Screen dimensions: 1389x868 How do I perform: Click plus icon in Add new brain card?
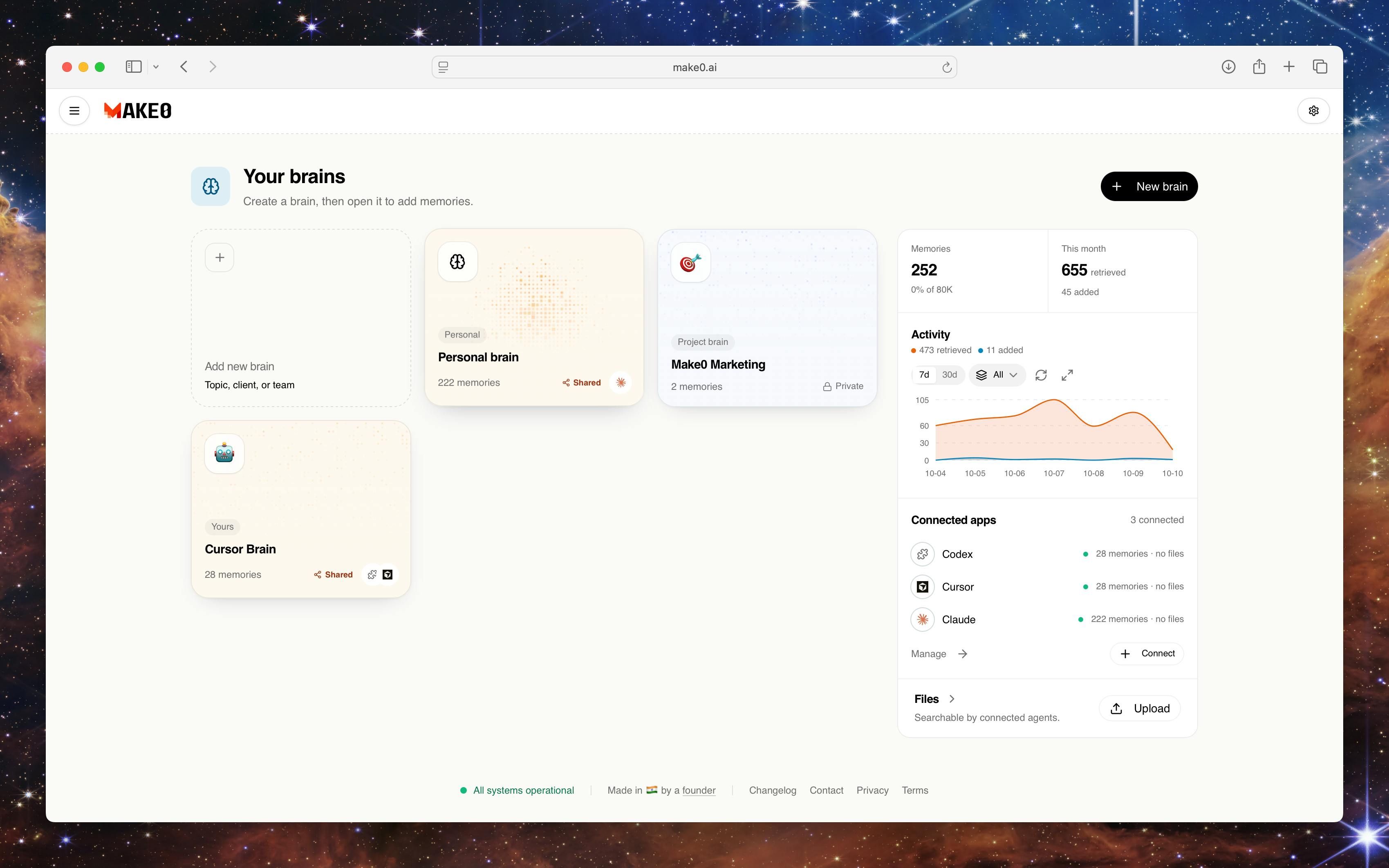tap(220, 257)
